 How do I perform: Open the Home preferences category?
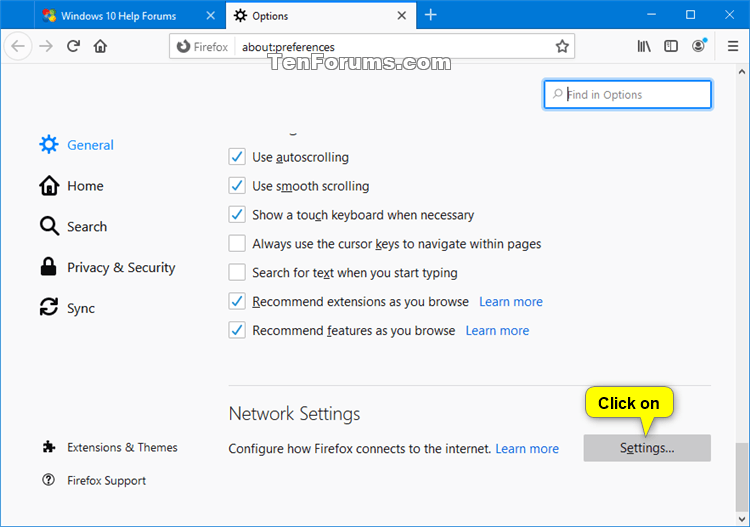point(71,186)
